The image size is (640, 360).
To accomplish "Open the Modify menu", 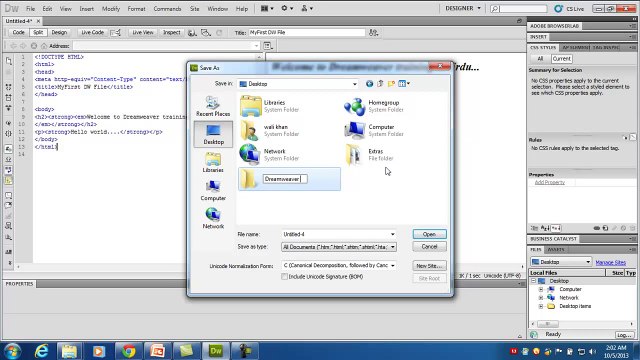I will [111, 9].
